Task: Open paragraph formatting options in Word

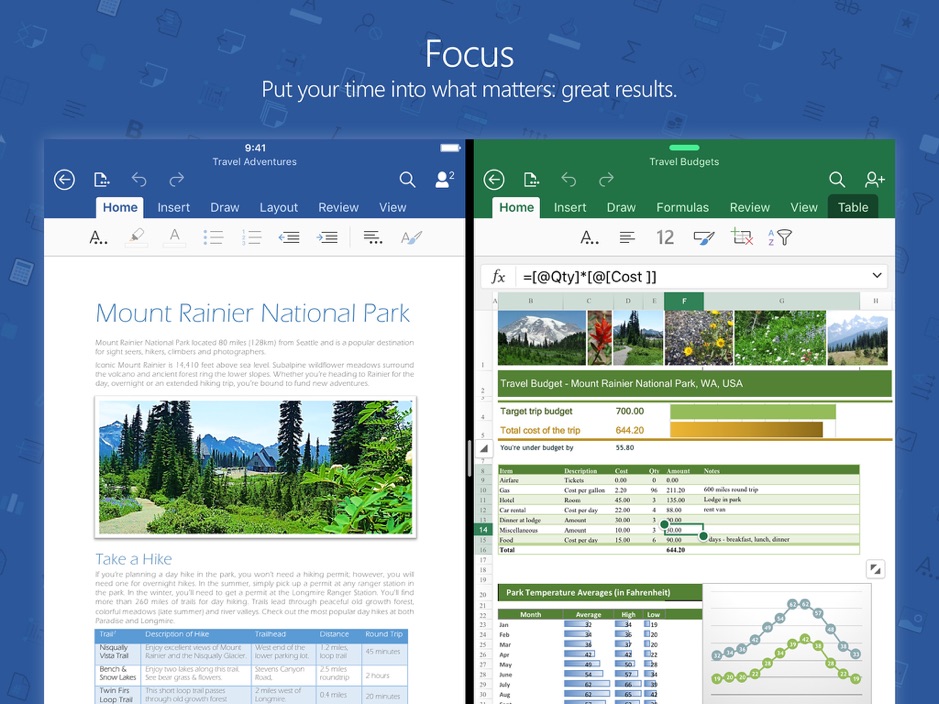Action: click(x=373, y=238)
